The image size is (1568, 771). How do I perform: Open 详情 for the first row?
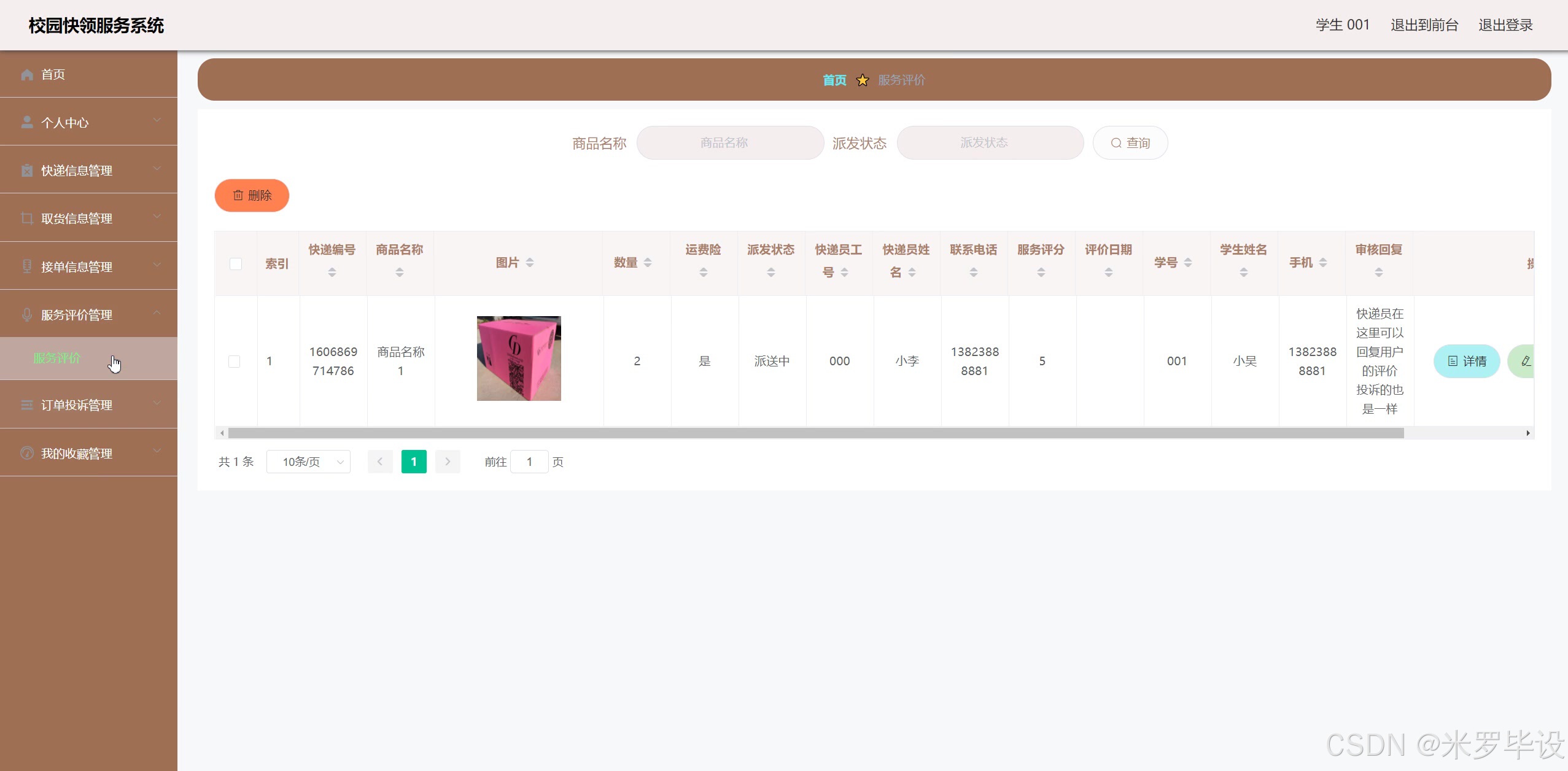[1466, 361]
